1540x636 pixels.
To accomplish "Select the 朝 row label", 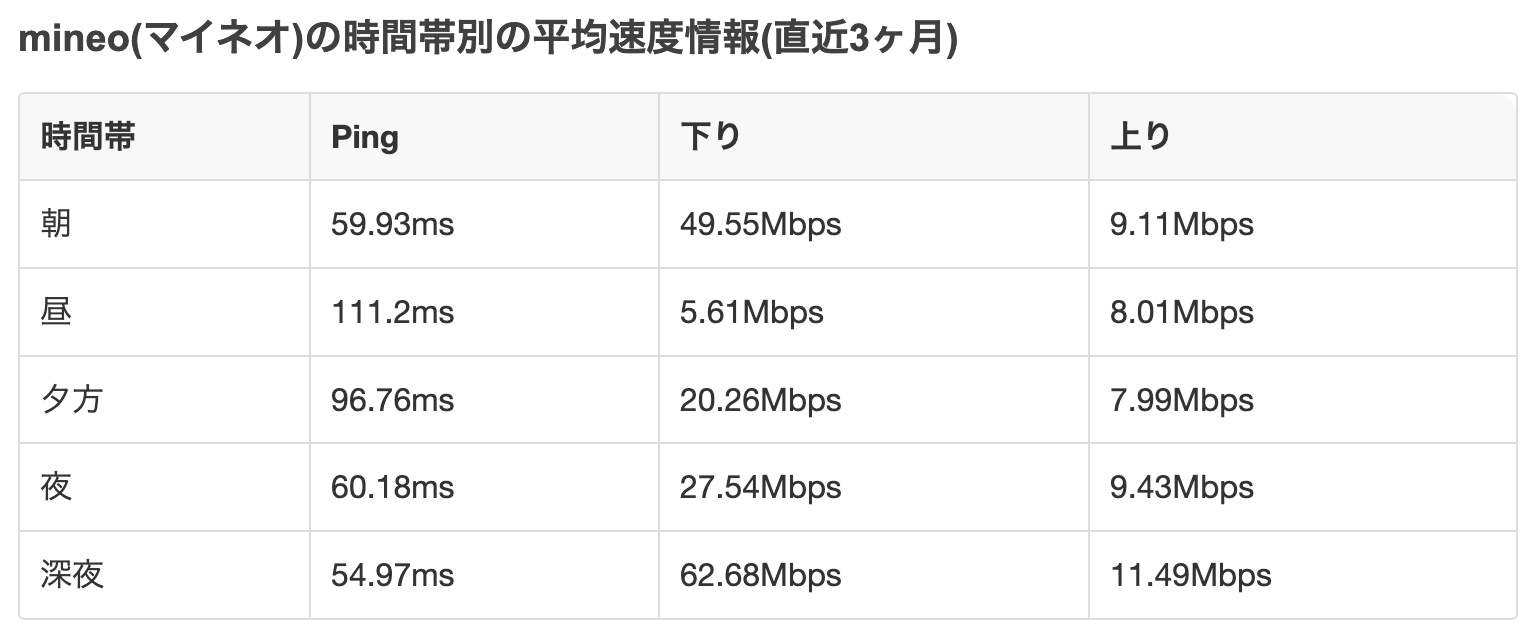I will [x=56, y=224].
